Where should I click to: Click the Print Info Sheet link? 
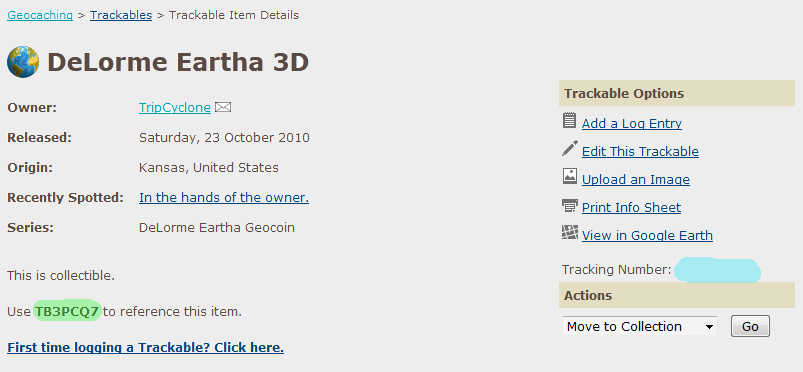pyautogui.click(x=631, y=208)
